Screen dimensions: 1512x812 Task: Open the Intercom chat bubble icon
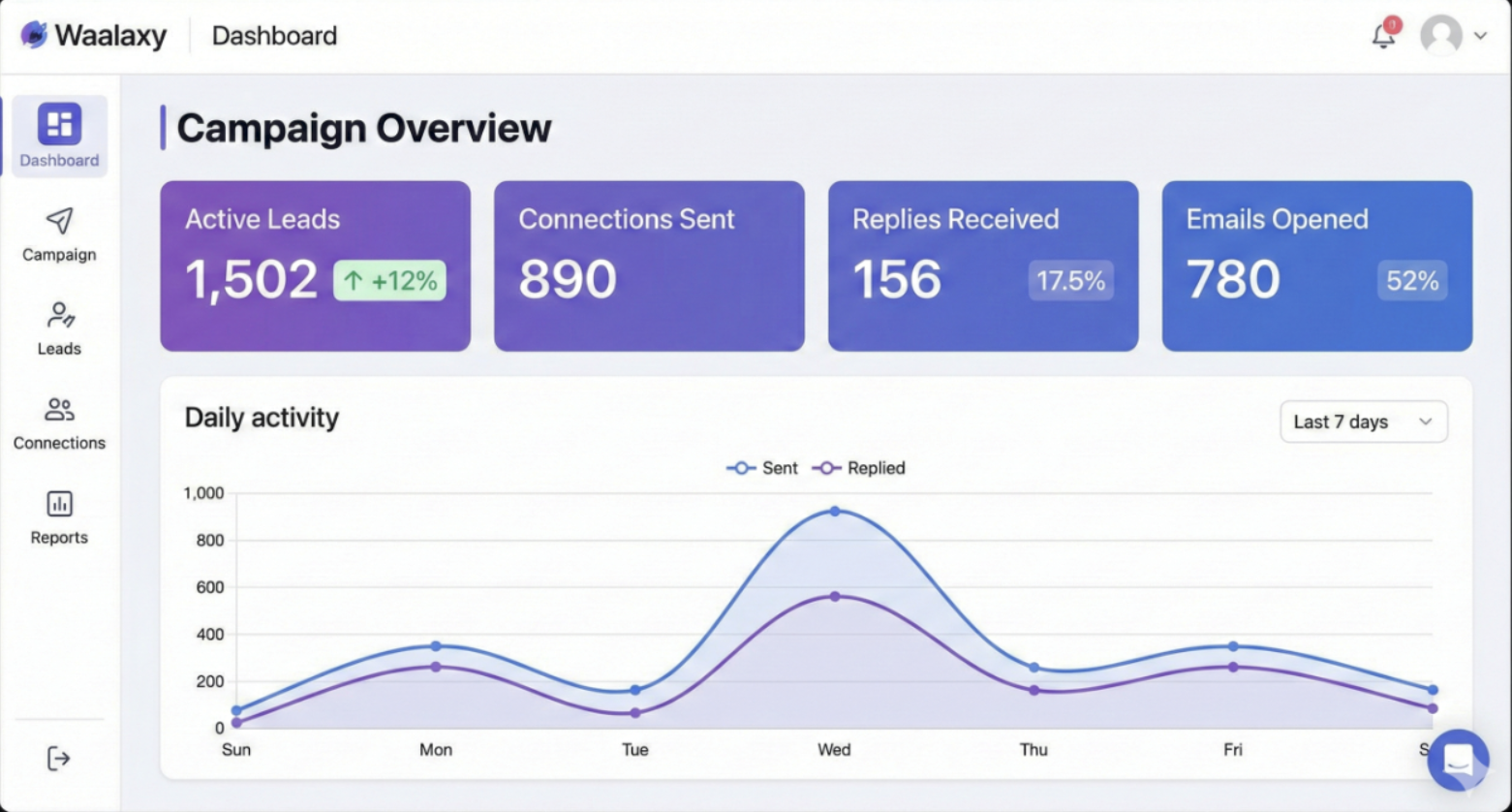point(1459,761)
